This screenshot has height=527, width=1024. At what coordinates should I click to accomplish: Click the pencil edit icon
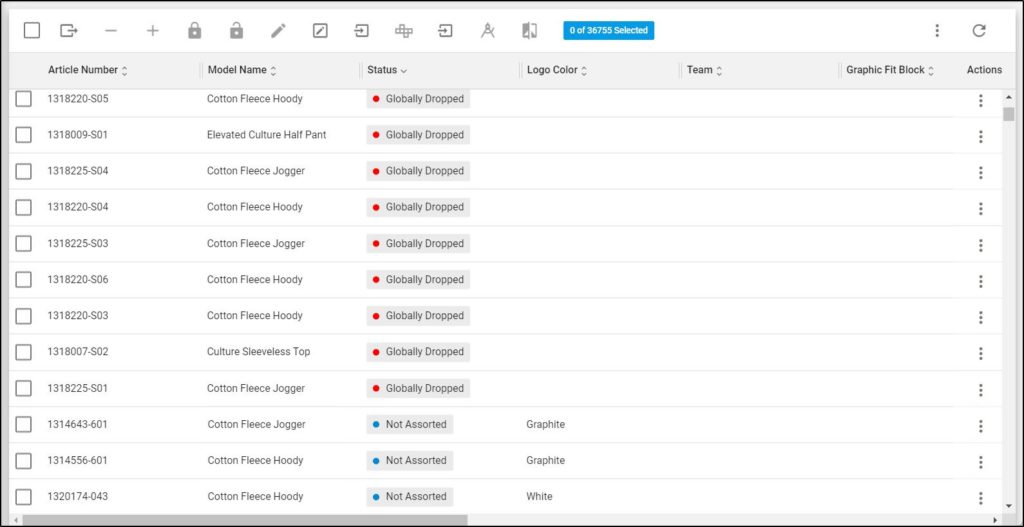point(278,31)
